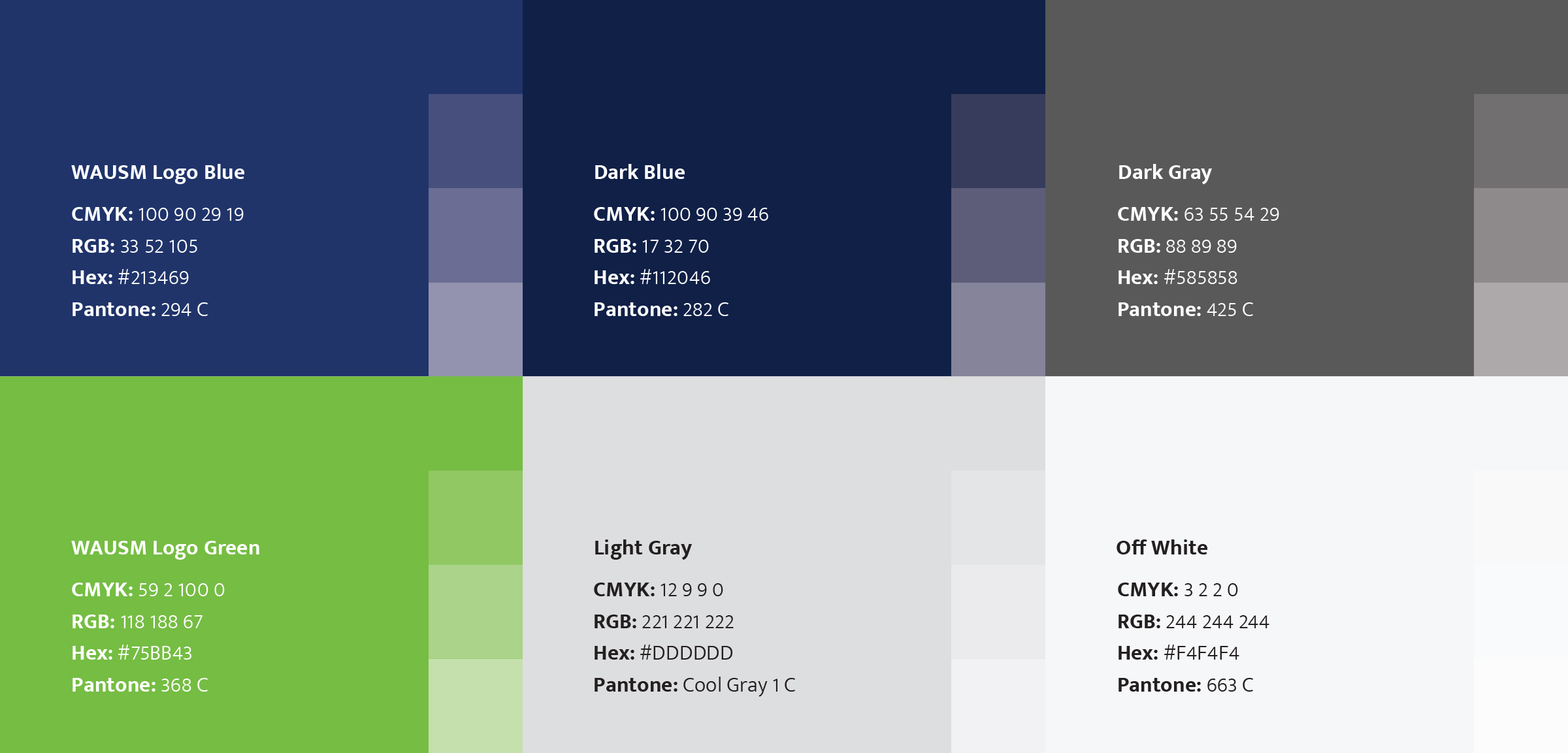
Task: Click the 'Dark Gray' heading
Action: click(x=1165, y=172)
